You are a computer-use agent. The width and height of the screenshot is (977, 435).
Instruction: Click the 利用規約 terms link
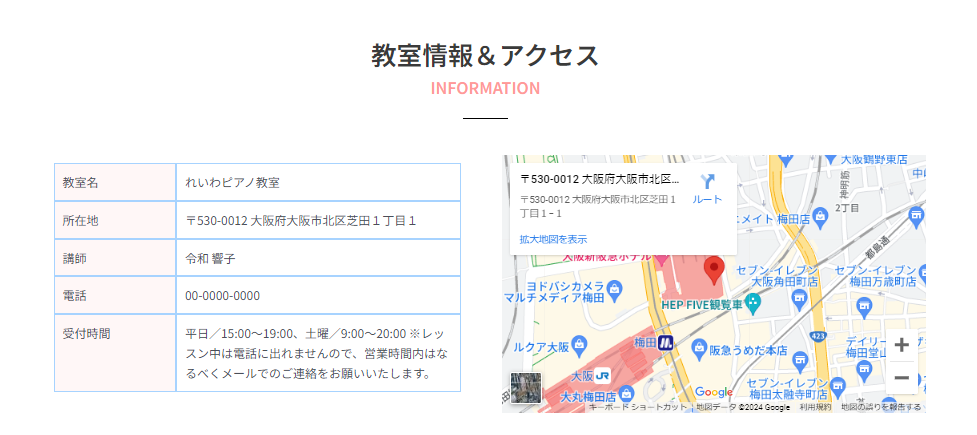815,408
